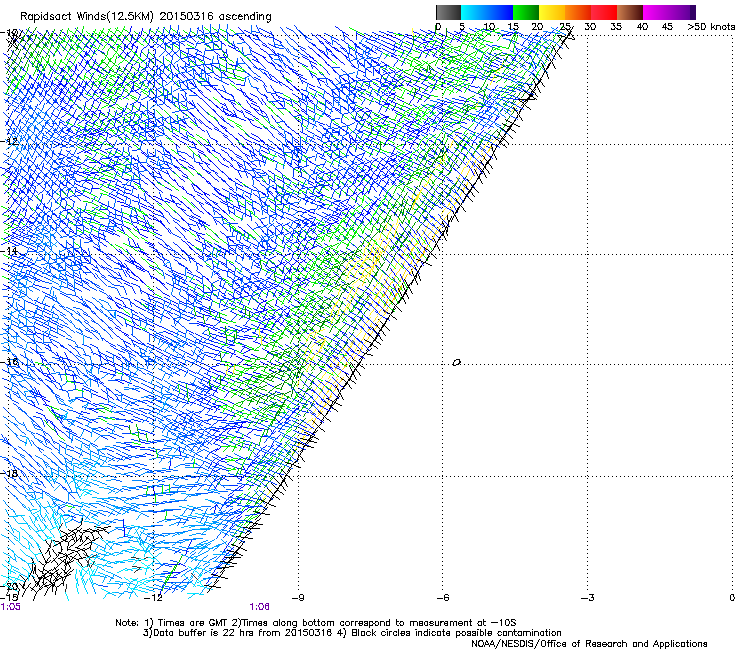Pick the red 30-35 knots legend swatch

(604, 12)
